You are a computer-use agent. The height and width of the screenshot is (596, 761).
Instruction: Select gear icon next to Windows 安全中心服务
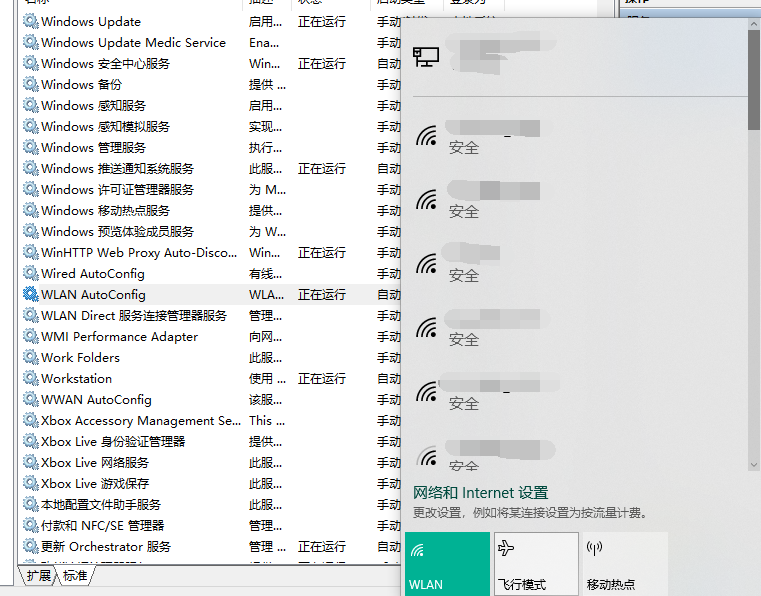click(31, 63)
